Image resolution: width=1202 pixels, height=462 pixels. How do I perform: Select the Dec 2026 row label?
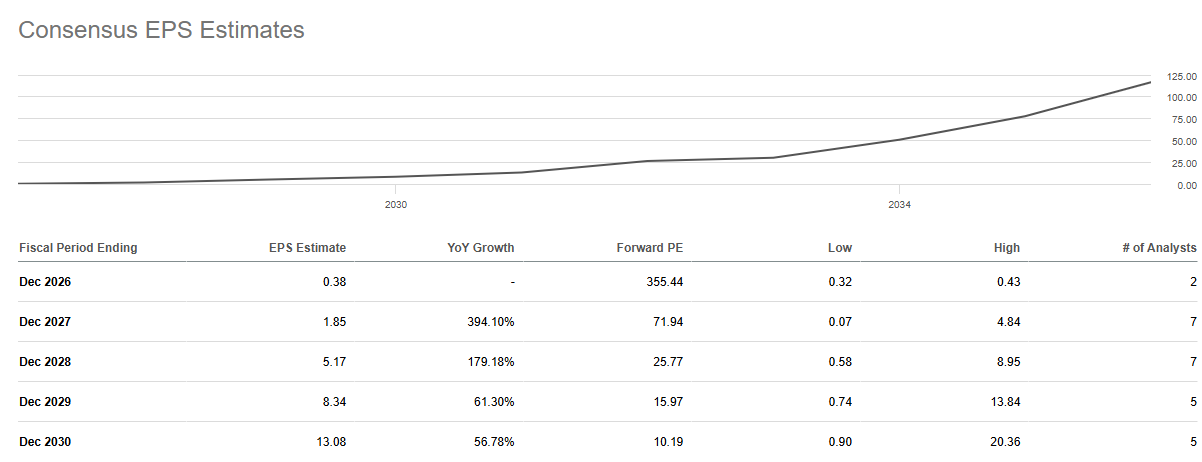click(x=45, y=282)
